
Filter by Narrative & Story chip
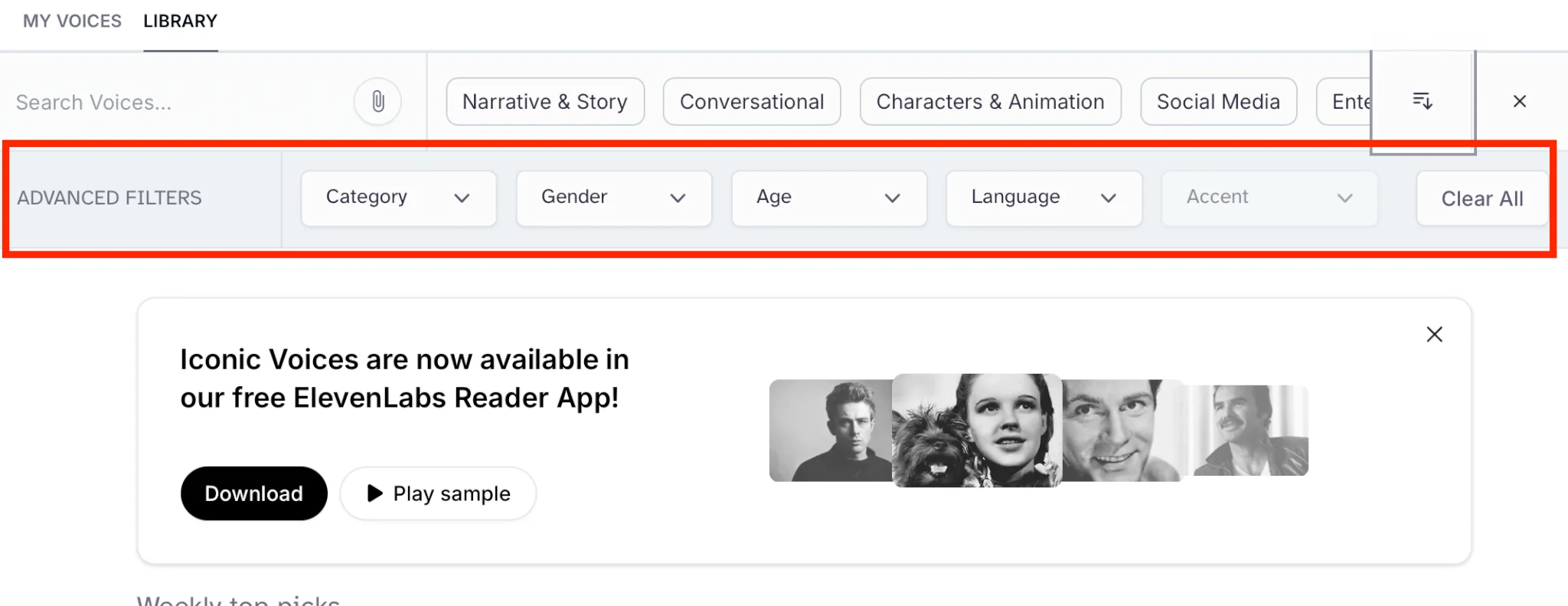point(544,101)
